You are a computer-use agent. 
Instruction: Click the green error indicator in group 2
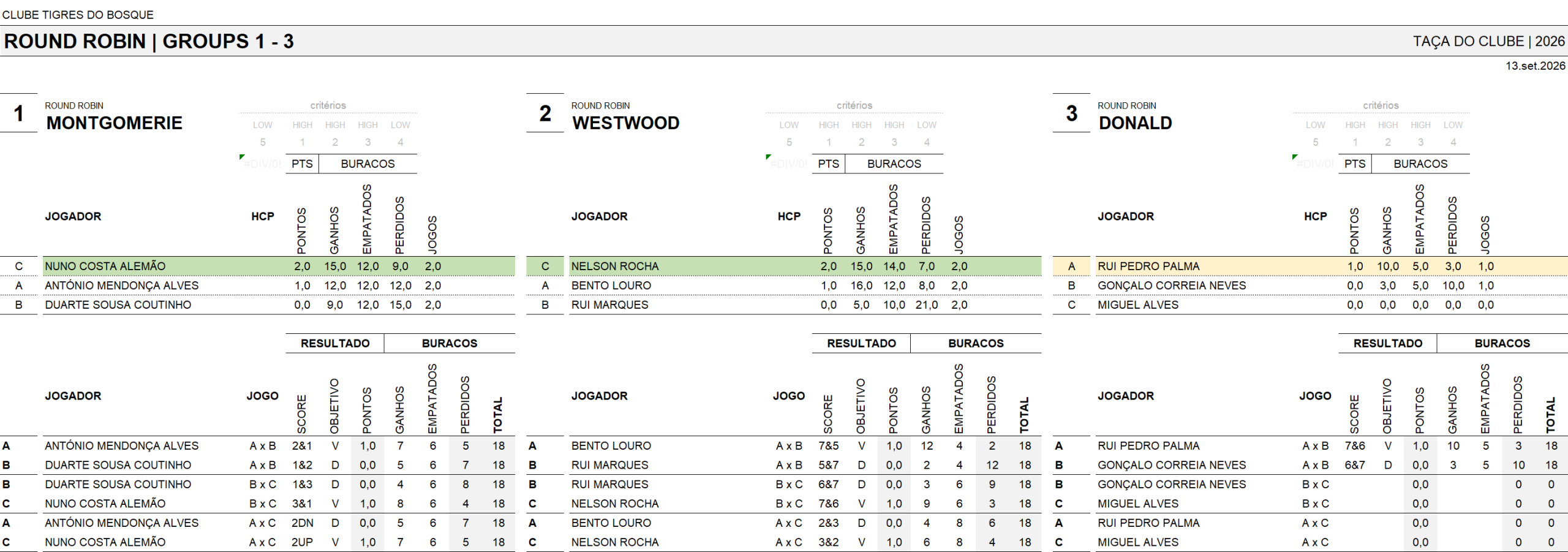click(769, 157)
